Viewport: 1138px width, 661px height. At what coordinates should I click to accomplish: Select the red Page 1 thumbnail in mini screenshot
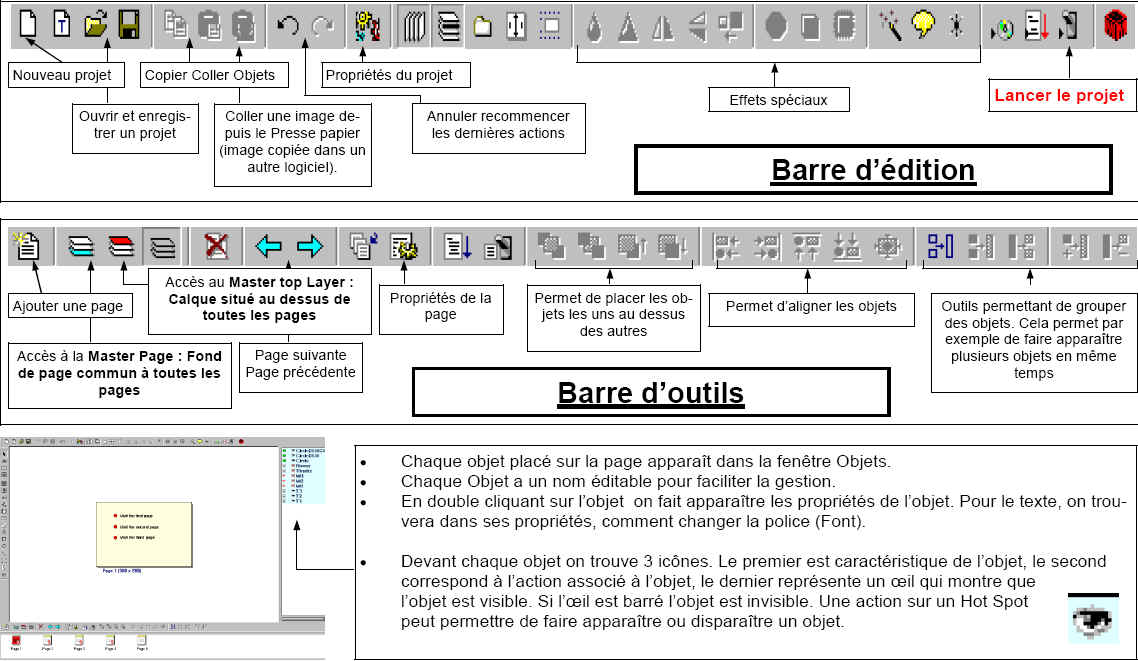pyautogui.click(x=16, y=641)
